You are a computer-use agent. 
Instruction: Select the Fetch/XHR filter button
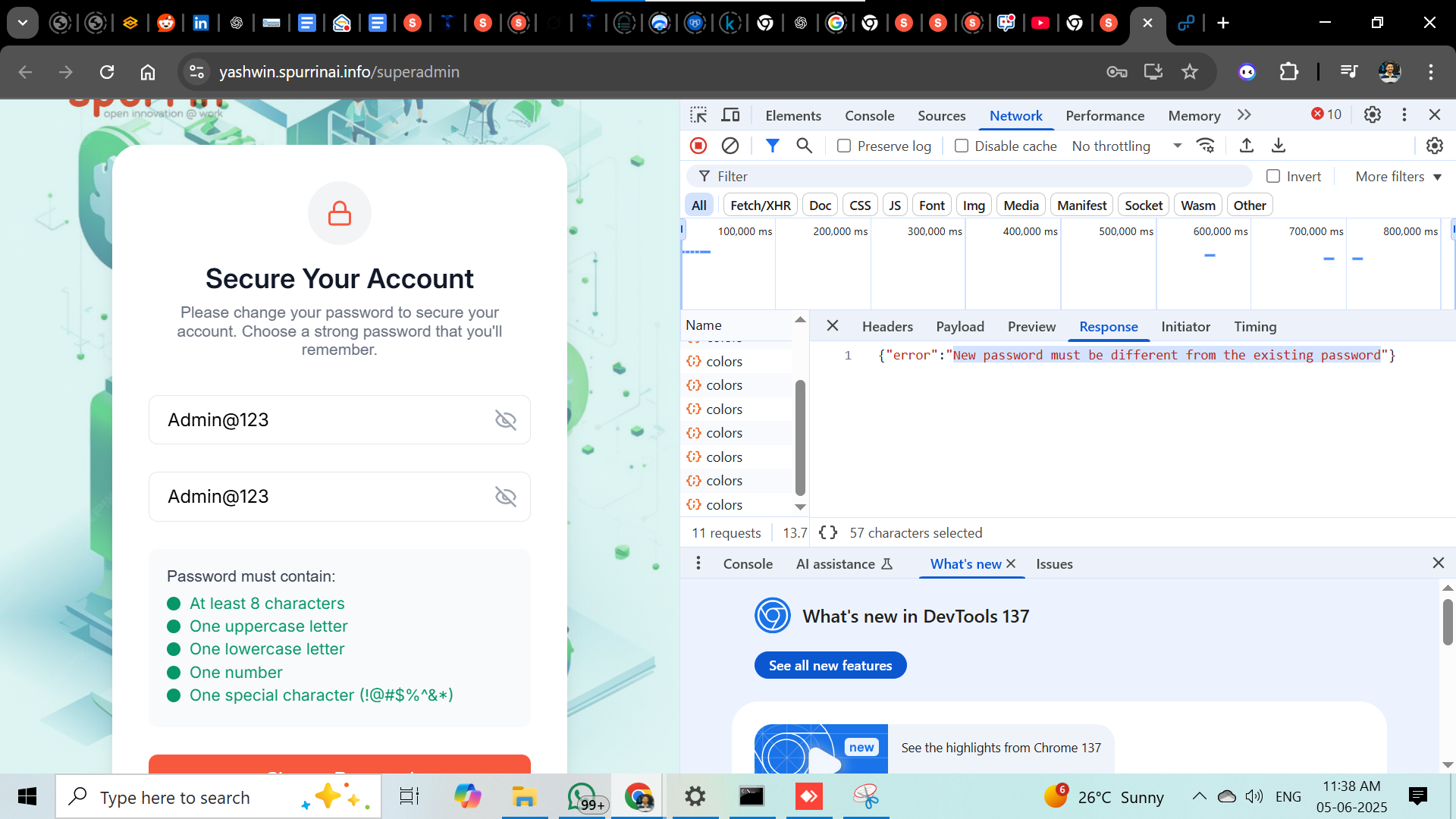click(760, 206)
